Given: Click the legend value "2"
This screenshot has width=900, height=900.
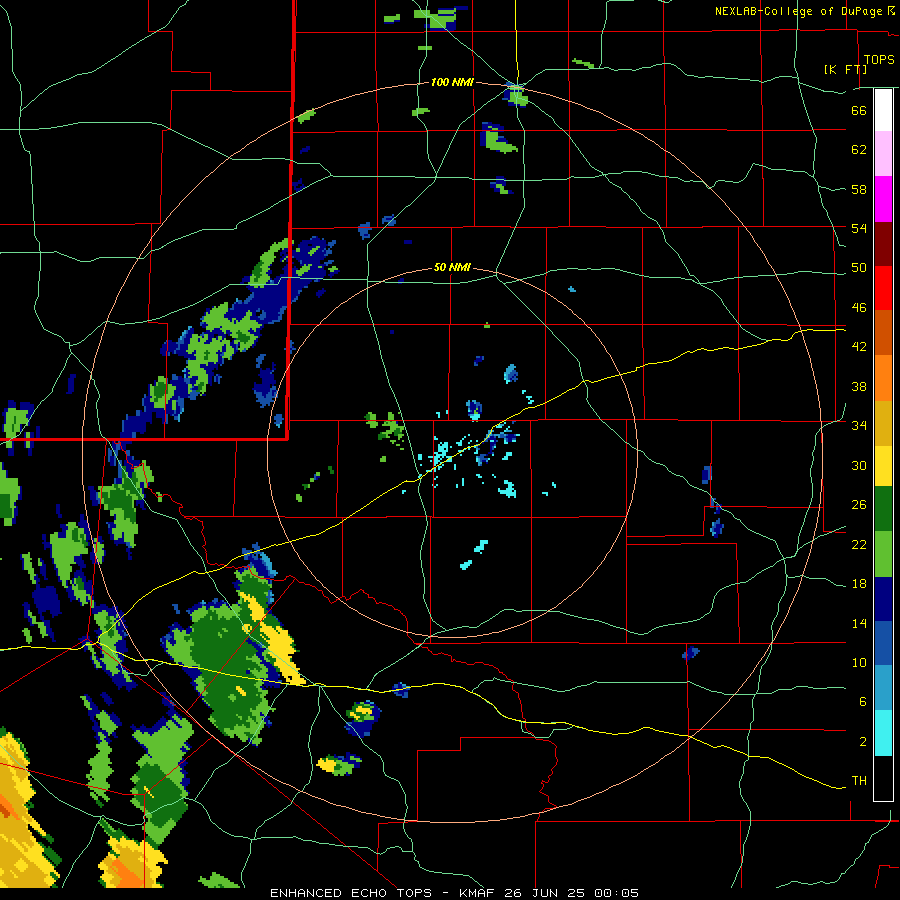Looking at the screenshot, I should point(863,742).
